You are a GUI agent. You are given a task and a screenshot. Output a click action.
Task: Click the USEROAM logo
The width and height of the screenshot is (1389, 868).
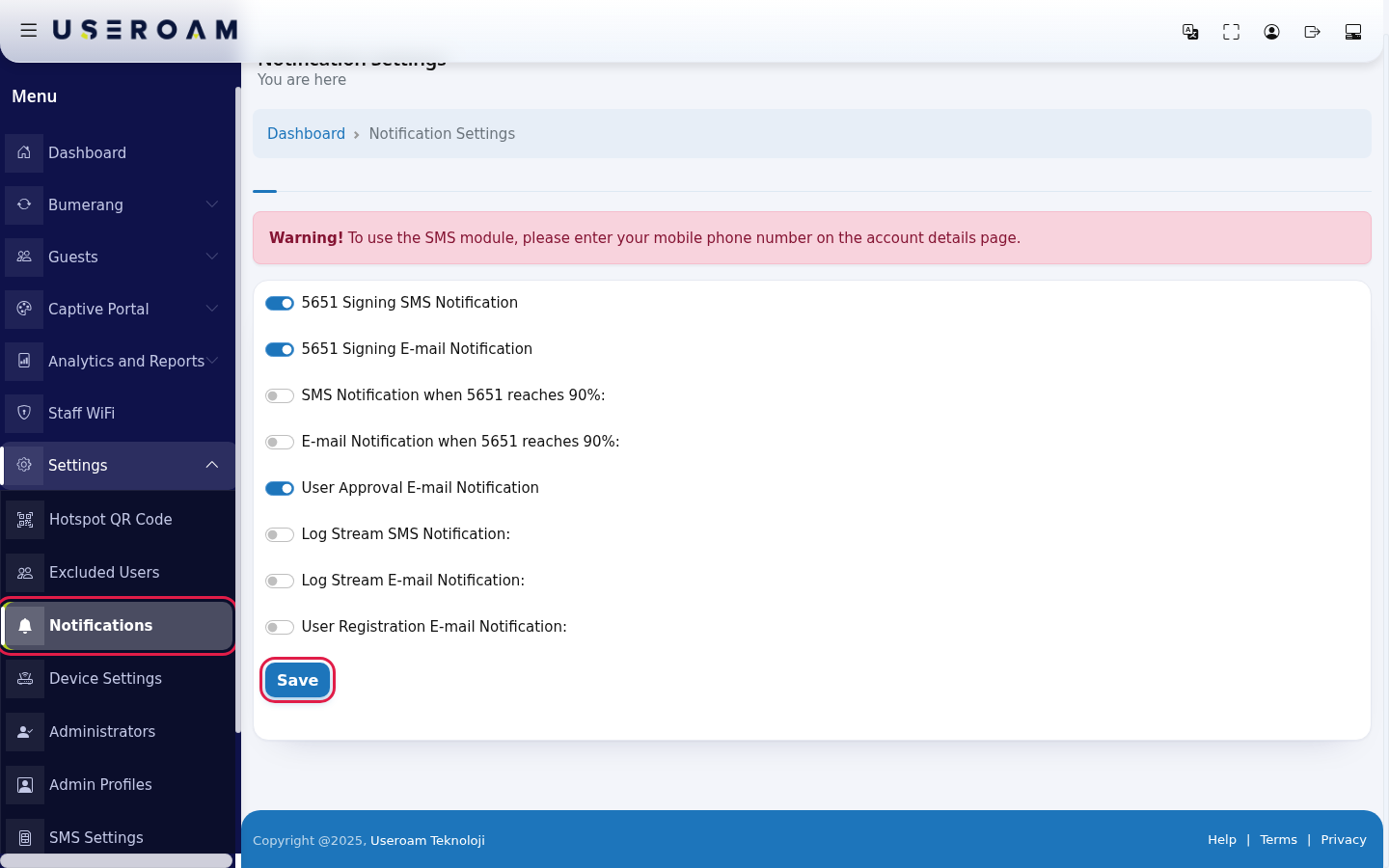coord(145,30)
